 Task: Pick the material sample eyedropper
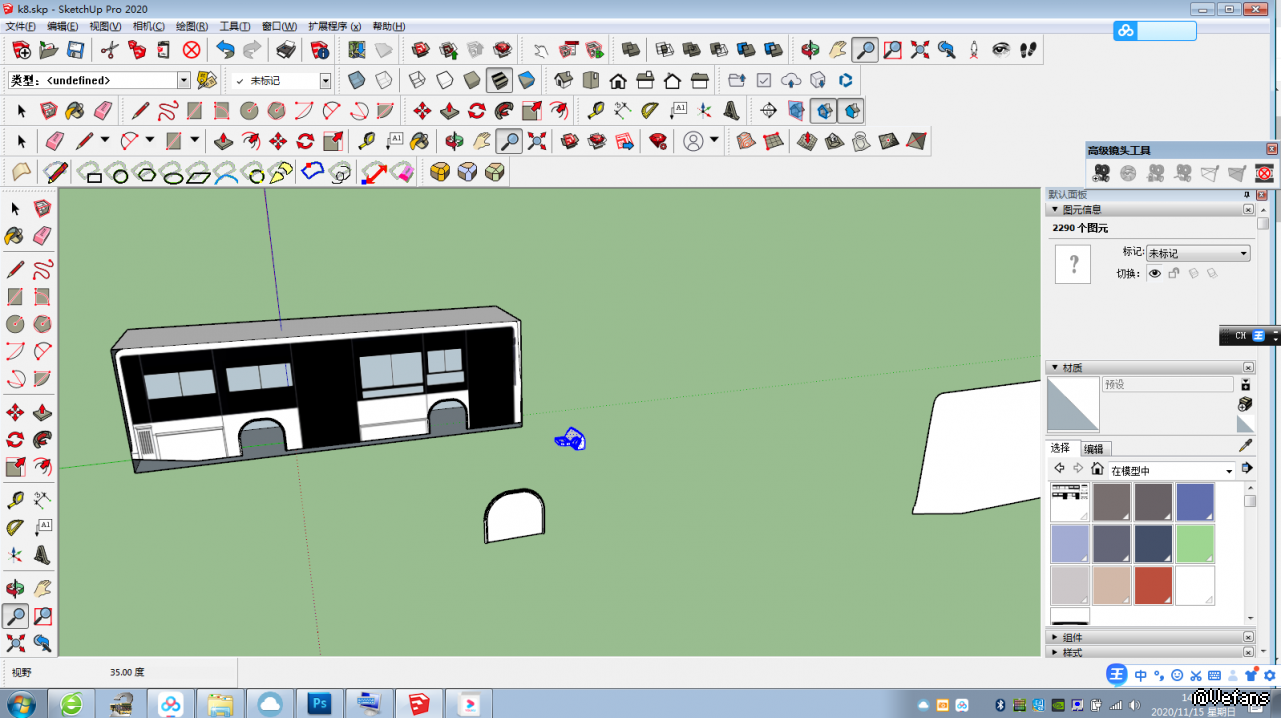[x=1245, y=446]
